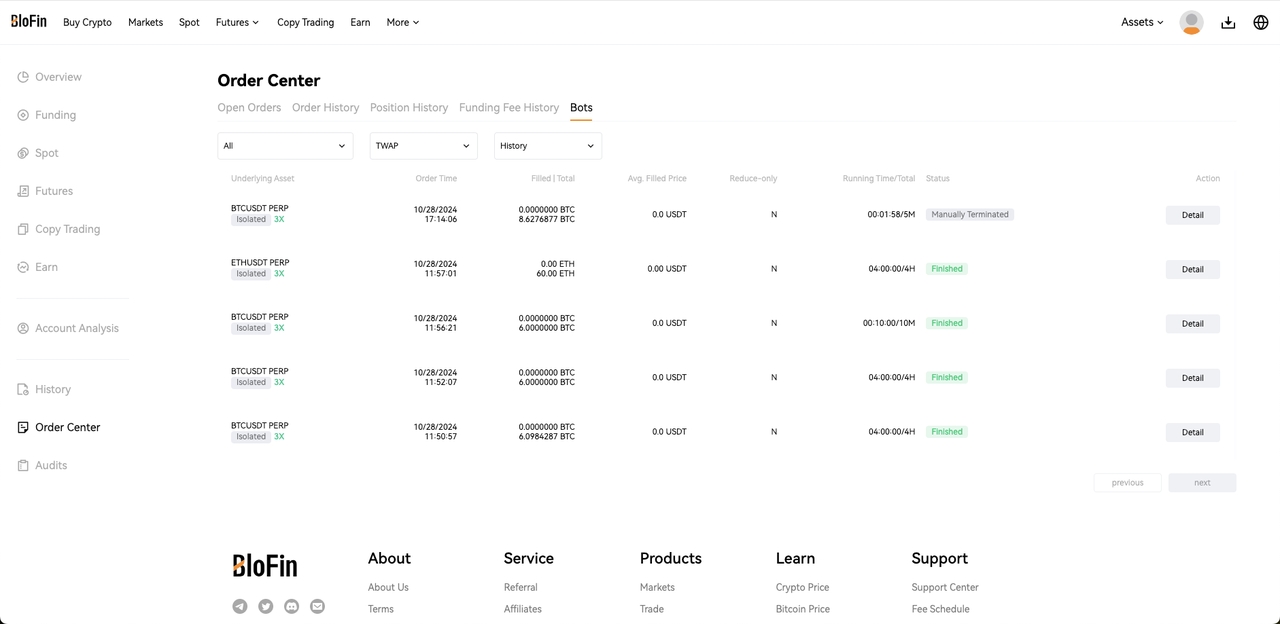Screen dimensions: 1280x624
Task: Click the Spot sidebar icon
Action: pyautogui.click(x=23, y=153)
